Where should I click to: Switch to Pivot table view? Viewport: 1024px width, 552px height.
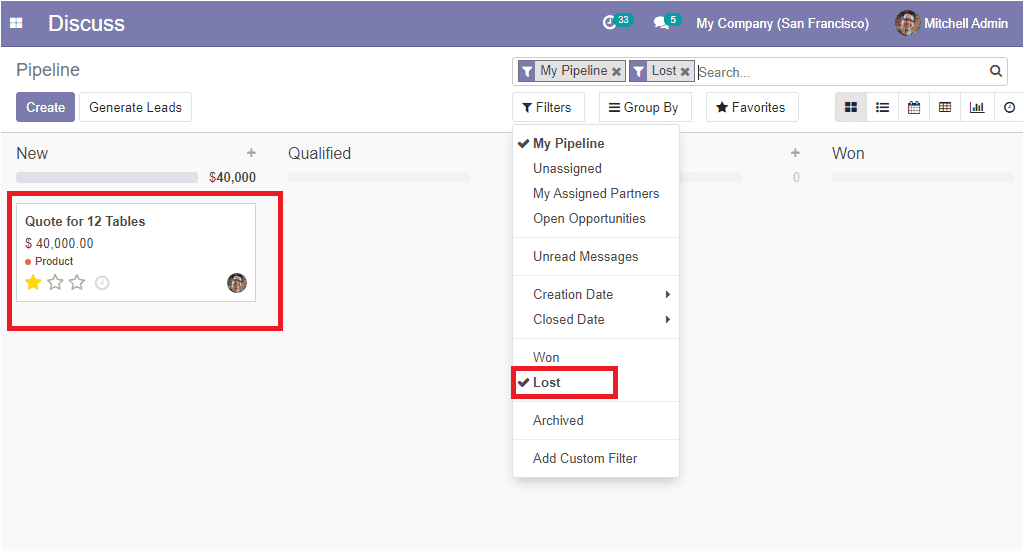945,107
